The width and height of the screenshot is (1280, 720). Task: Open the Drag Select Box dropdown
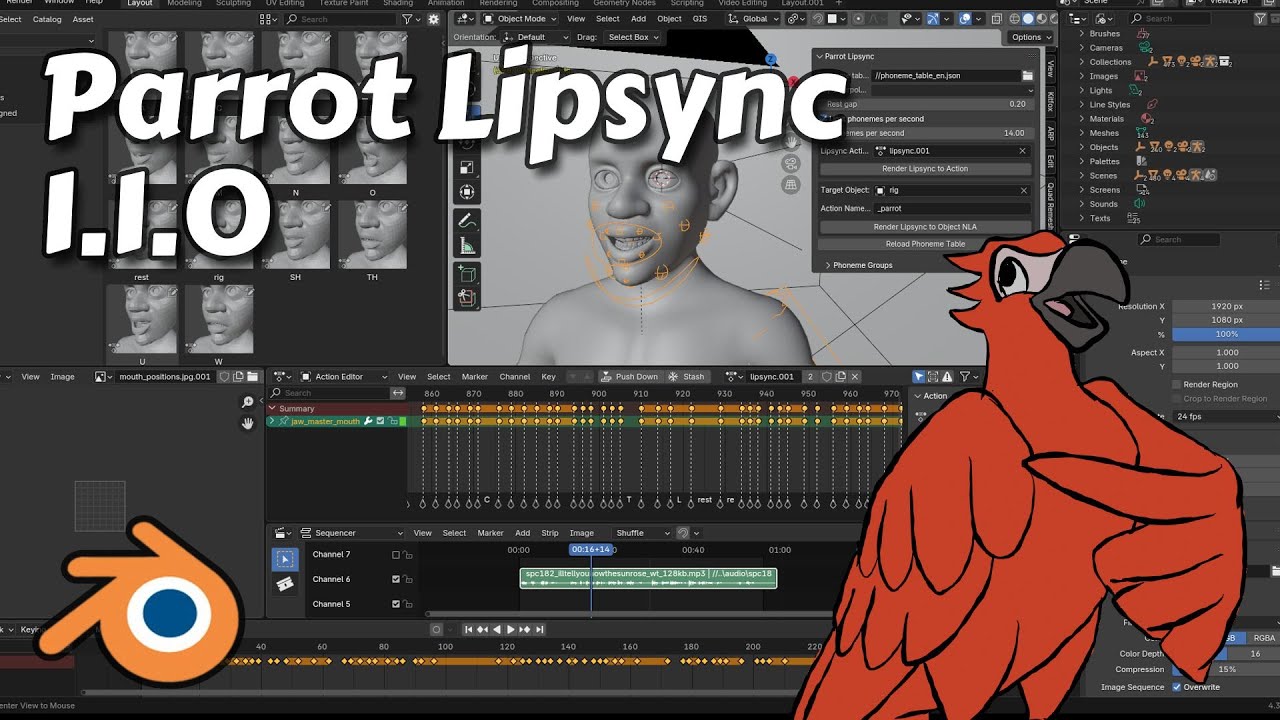[634, 37]
